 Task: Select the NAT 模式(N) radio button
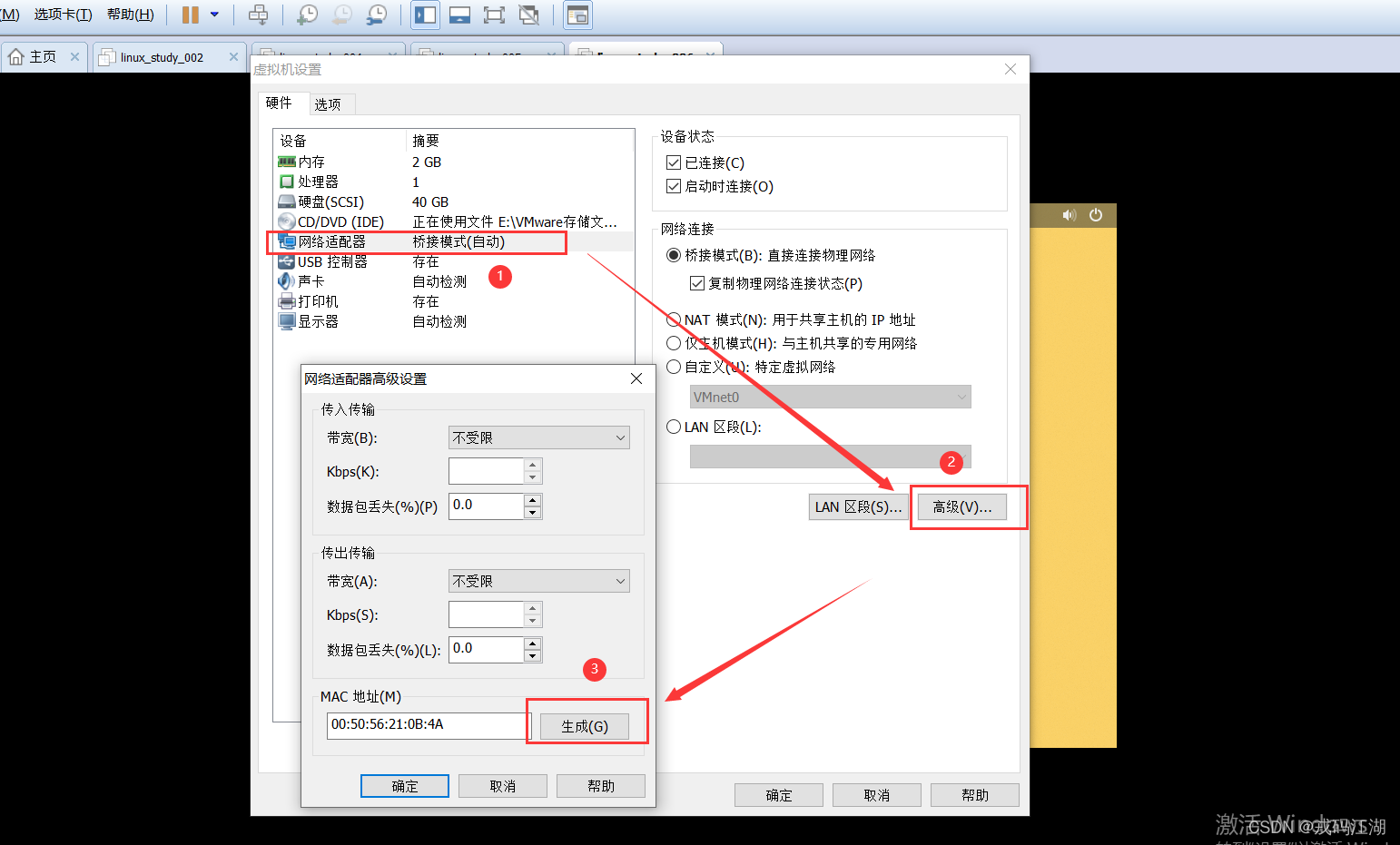674,319
